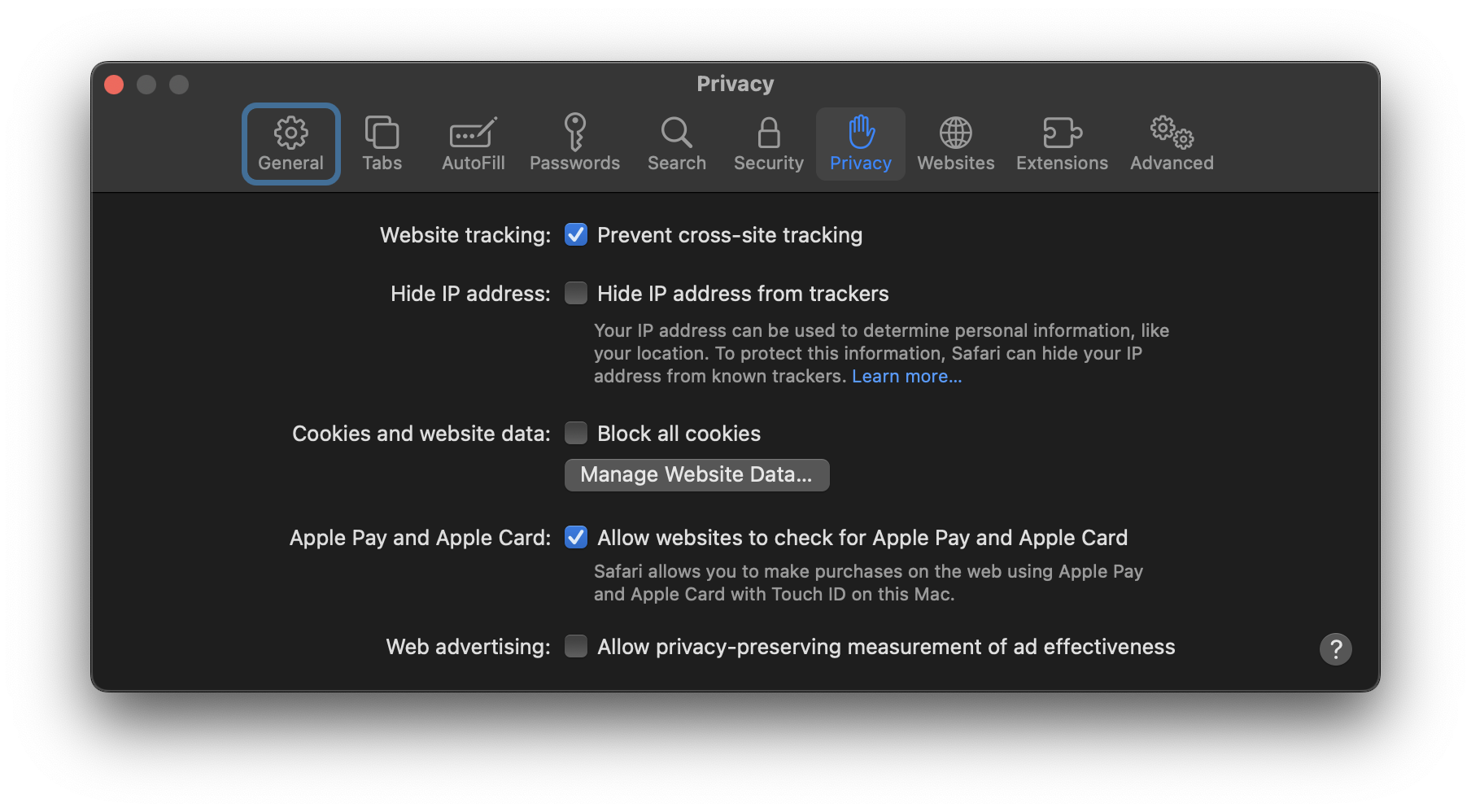Open the Websites globe preferences pane
This screenshot has width=1471, height=812.
[x=955, y=144]
